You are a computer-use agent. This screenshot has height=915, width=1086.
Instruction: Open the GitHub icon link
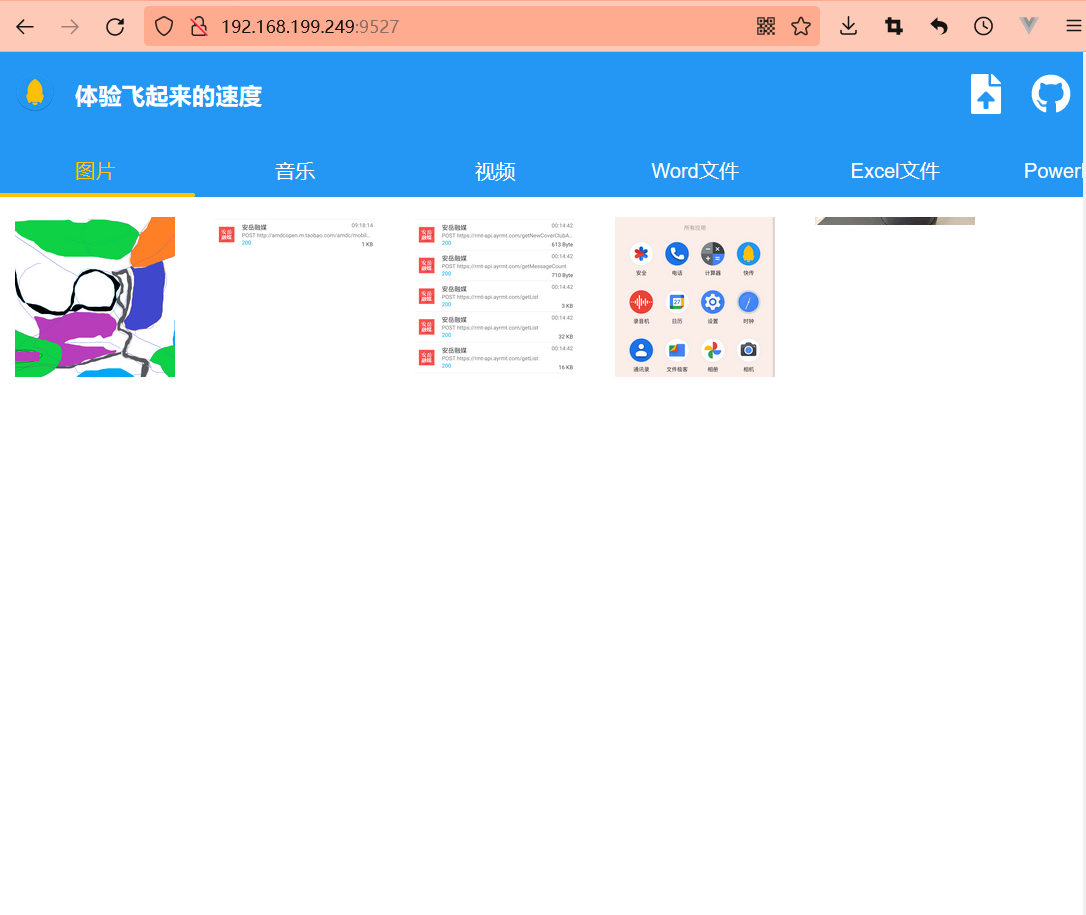pos(1051,94)
